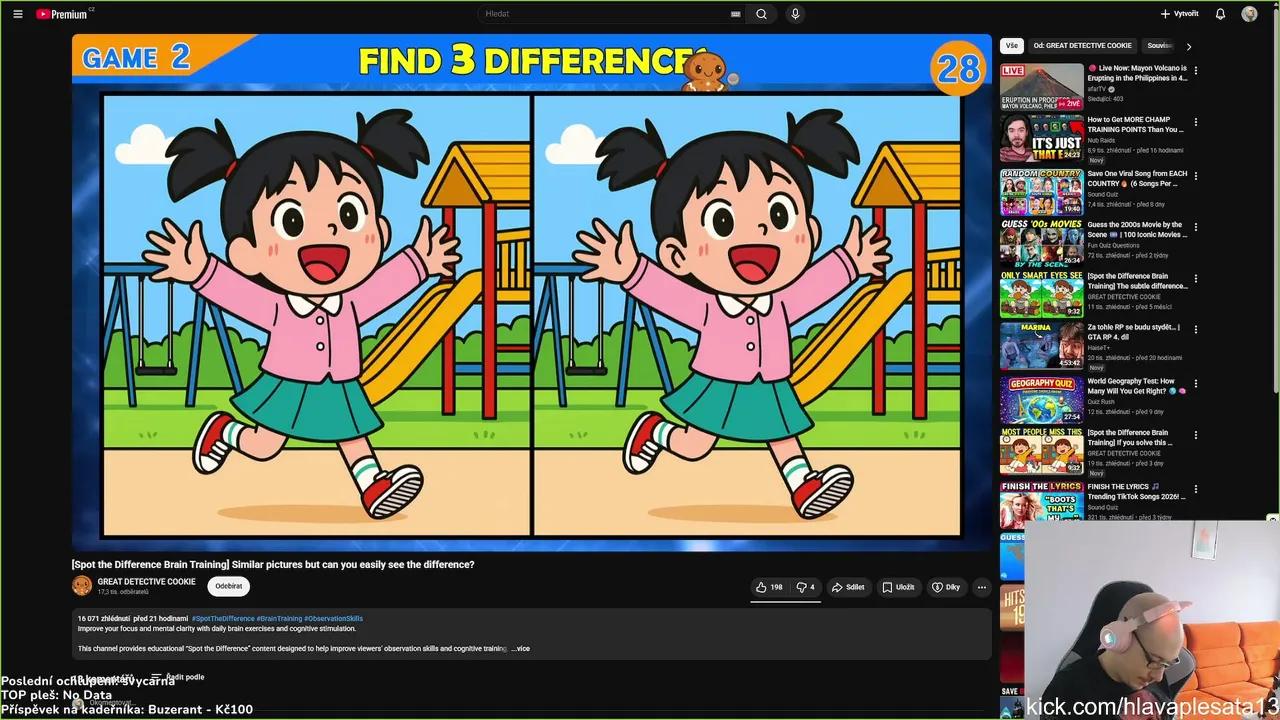Image resolution: width=1280 pixels, height=720 pixels.
Task: Subscribe with the Odebírat button
Action: (x=229, y=586)
